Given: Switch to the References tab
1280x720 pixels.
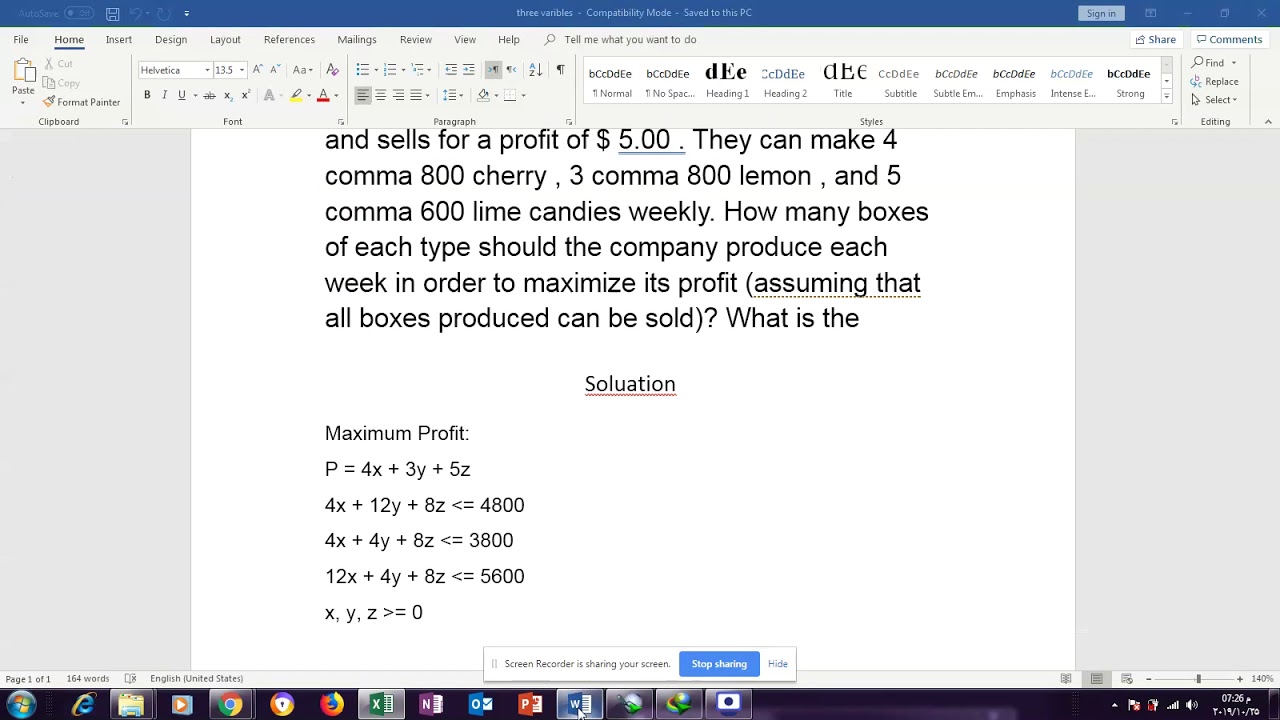Looking at the screenshot, I should coord(289,39).
